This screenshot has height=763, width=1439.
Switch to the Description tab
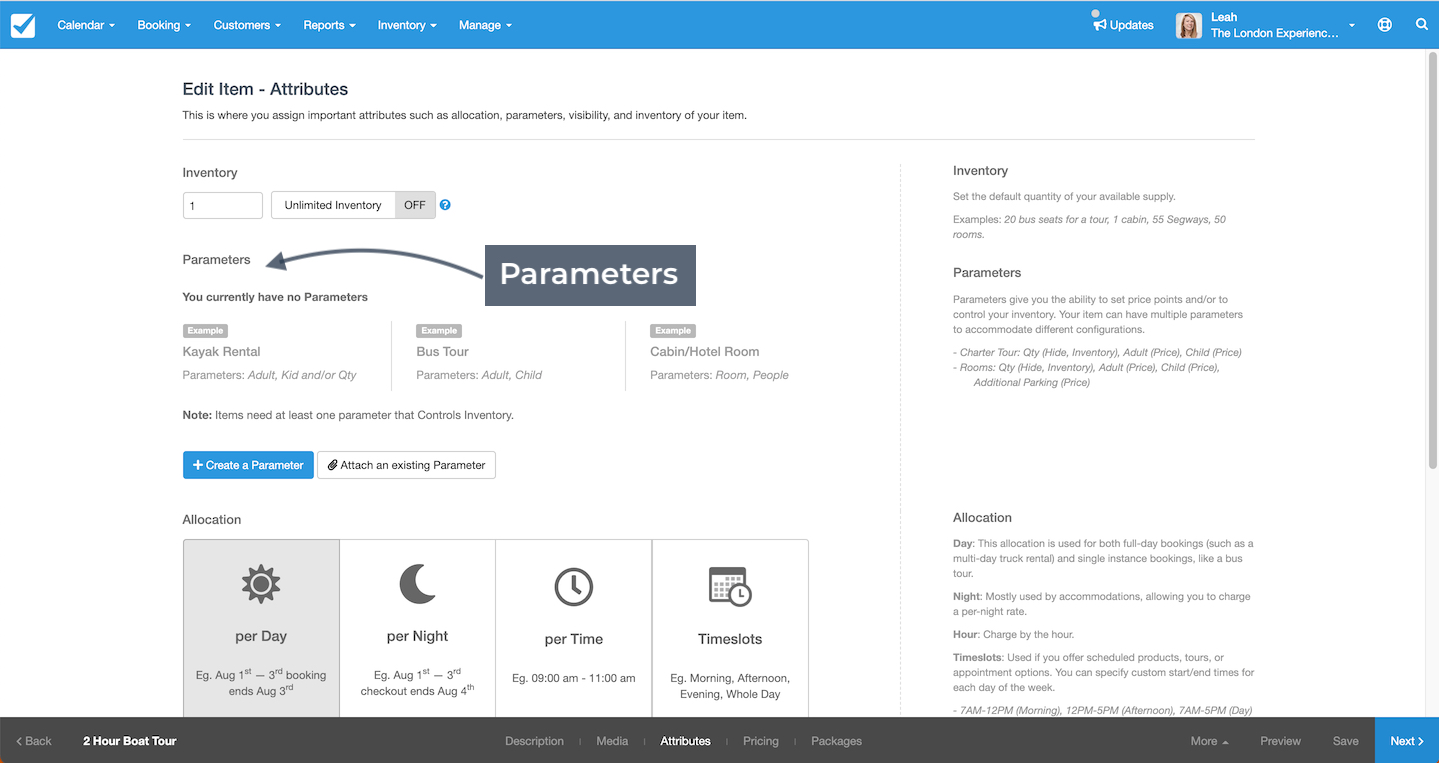click(534, 741)
